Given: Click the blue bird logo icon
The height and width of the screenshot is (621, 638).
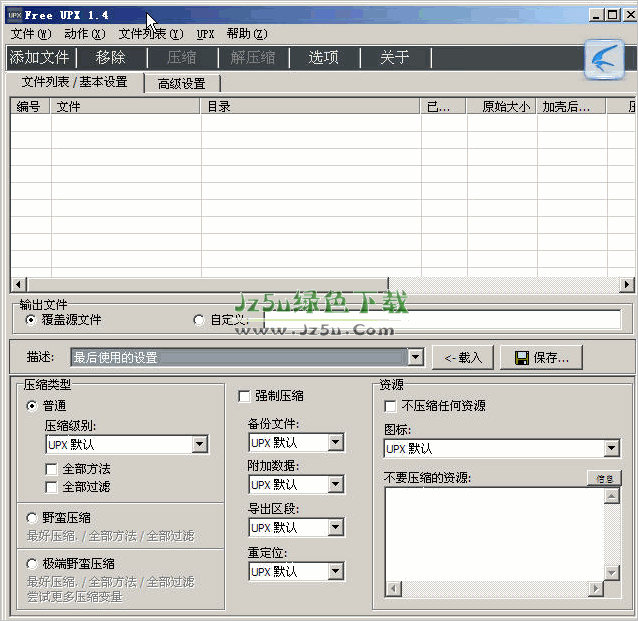Looking at the screenshot, I should coord(604,59).
